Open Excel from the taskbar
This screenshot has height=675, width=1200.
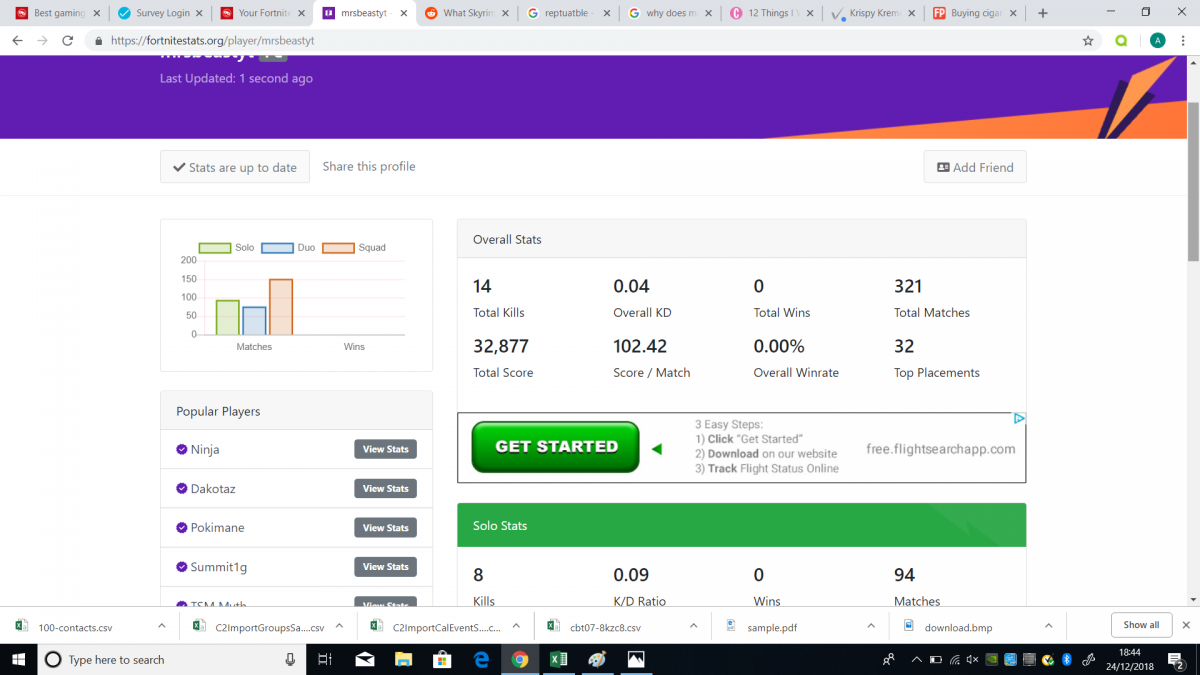558,659
